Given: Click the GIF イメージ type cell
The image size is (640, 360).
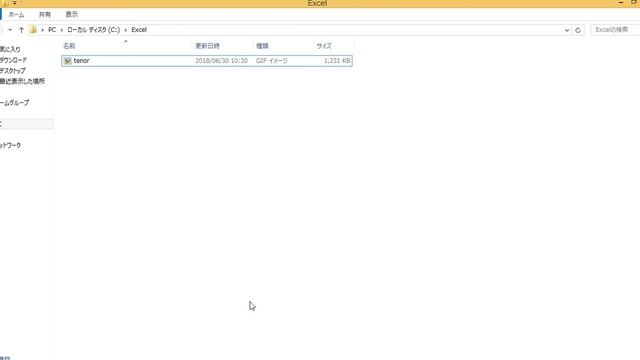Looking at the screenshot, I should pos(272,61).
